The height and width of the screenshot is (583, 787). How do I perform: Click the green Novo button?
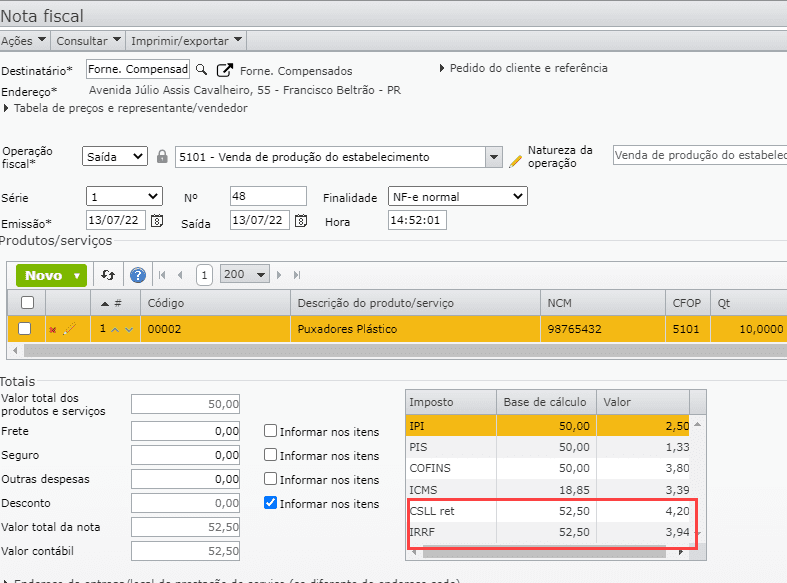51,275
